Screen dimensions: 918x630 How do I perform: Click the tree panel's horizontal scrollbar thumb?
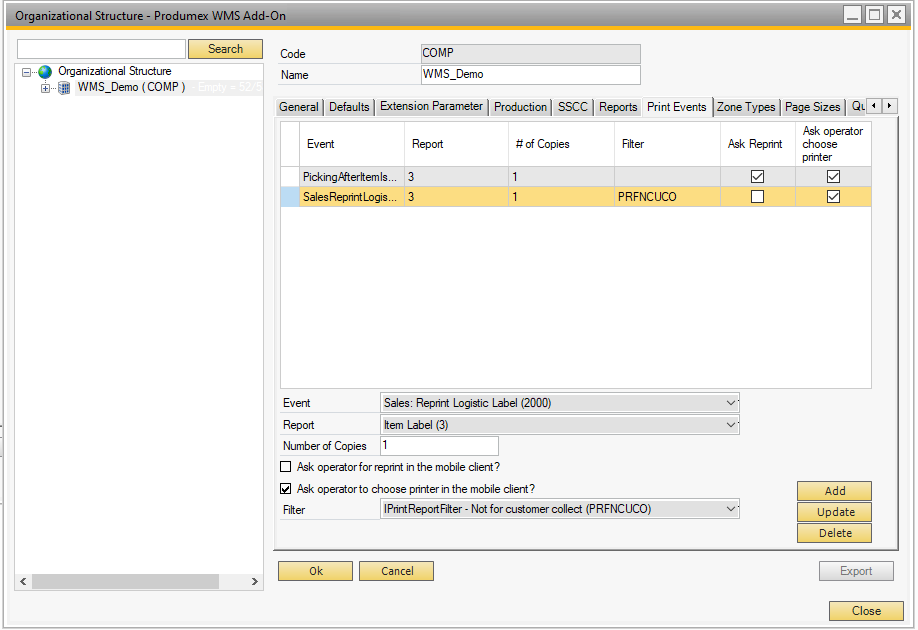(x=125, y=582)
